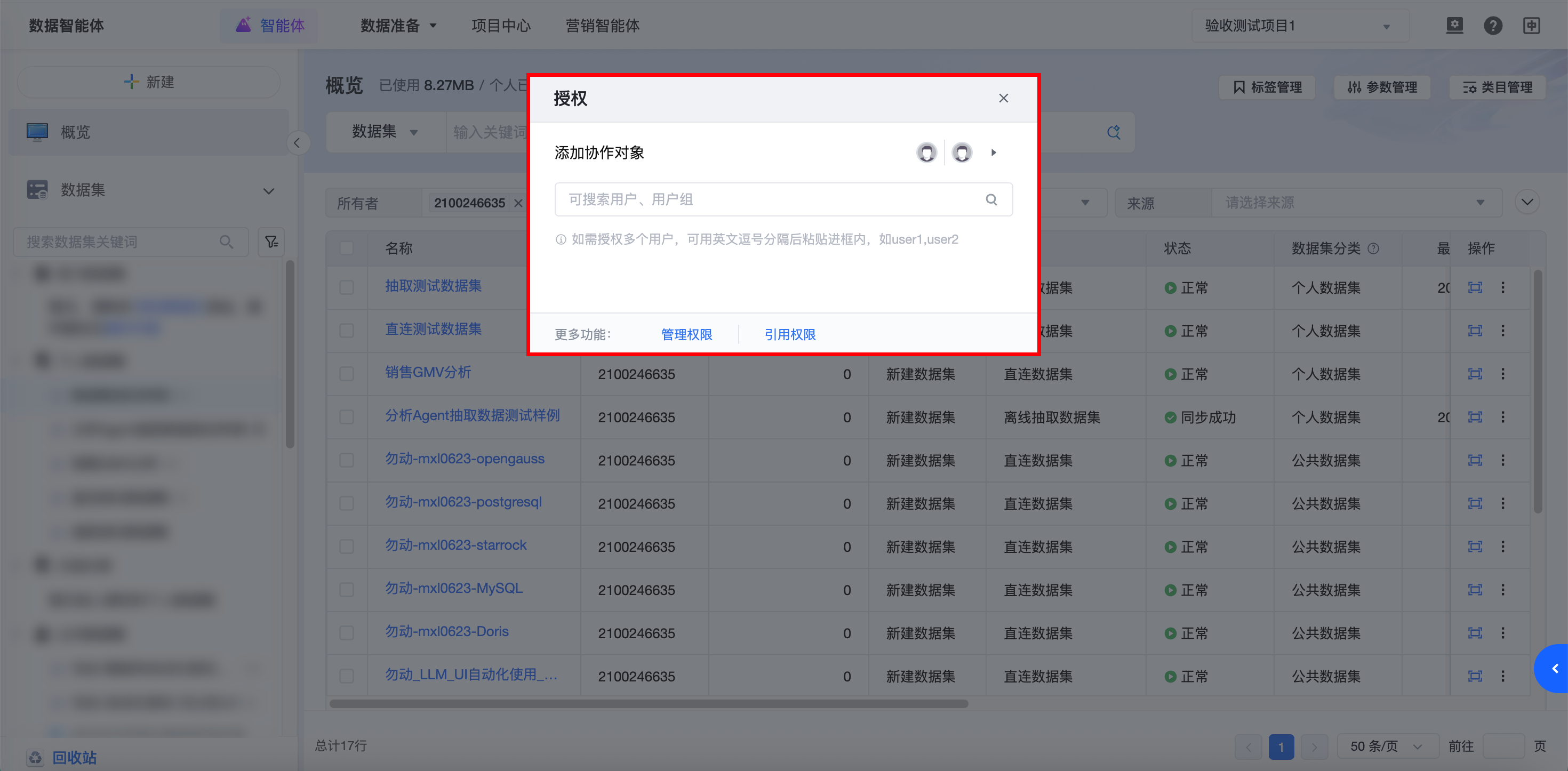1568x771 pixels.
Task: Click the 引用权限 link
Action: (x=789, y=335)
